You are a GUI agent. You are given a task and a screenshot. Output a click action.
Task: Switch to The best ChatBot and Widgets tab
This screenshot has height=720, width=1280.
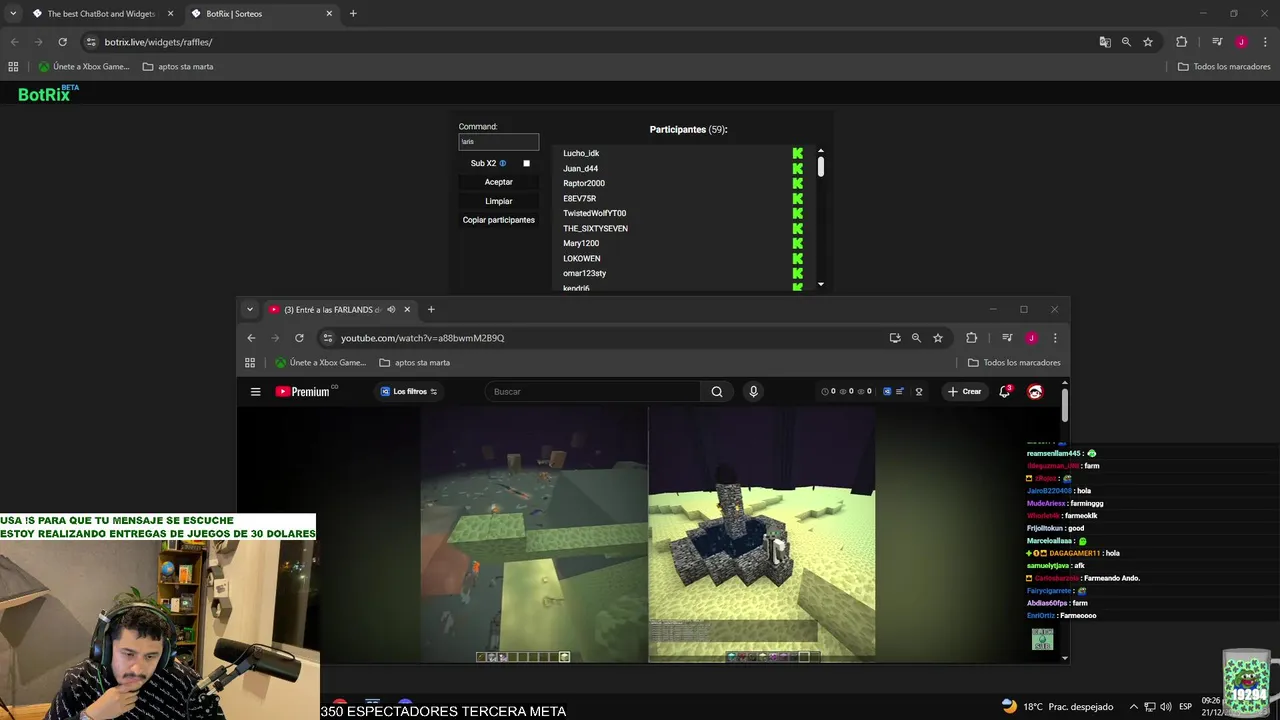tap(101, 14)
